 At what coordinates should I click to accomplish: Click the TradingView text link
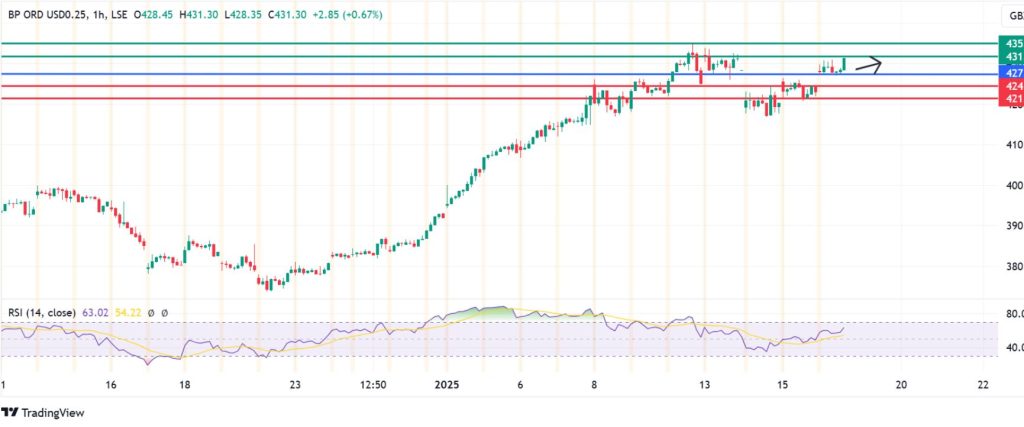[x=54, y=413]
